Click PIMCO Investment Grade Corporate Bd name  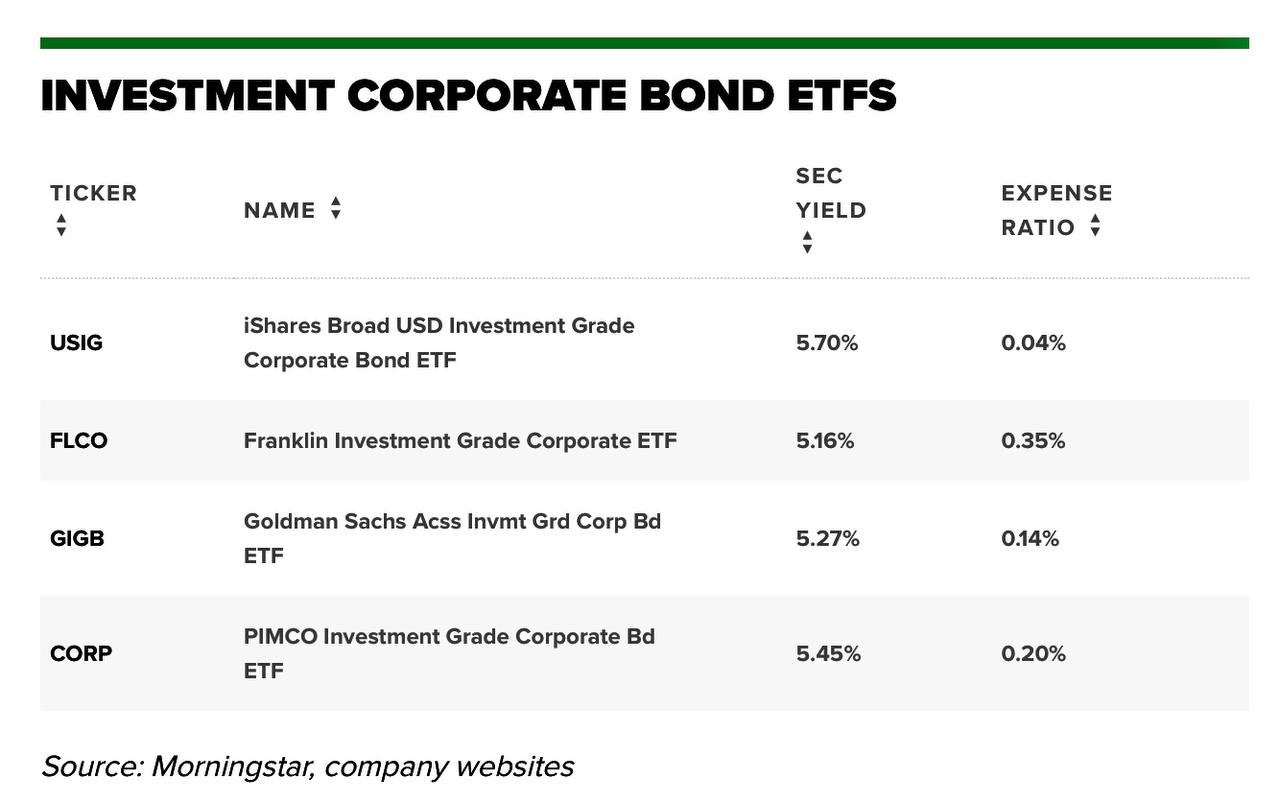(x=449, y=654)
